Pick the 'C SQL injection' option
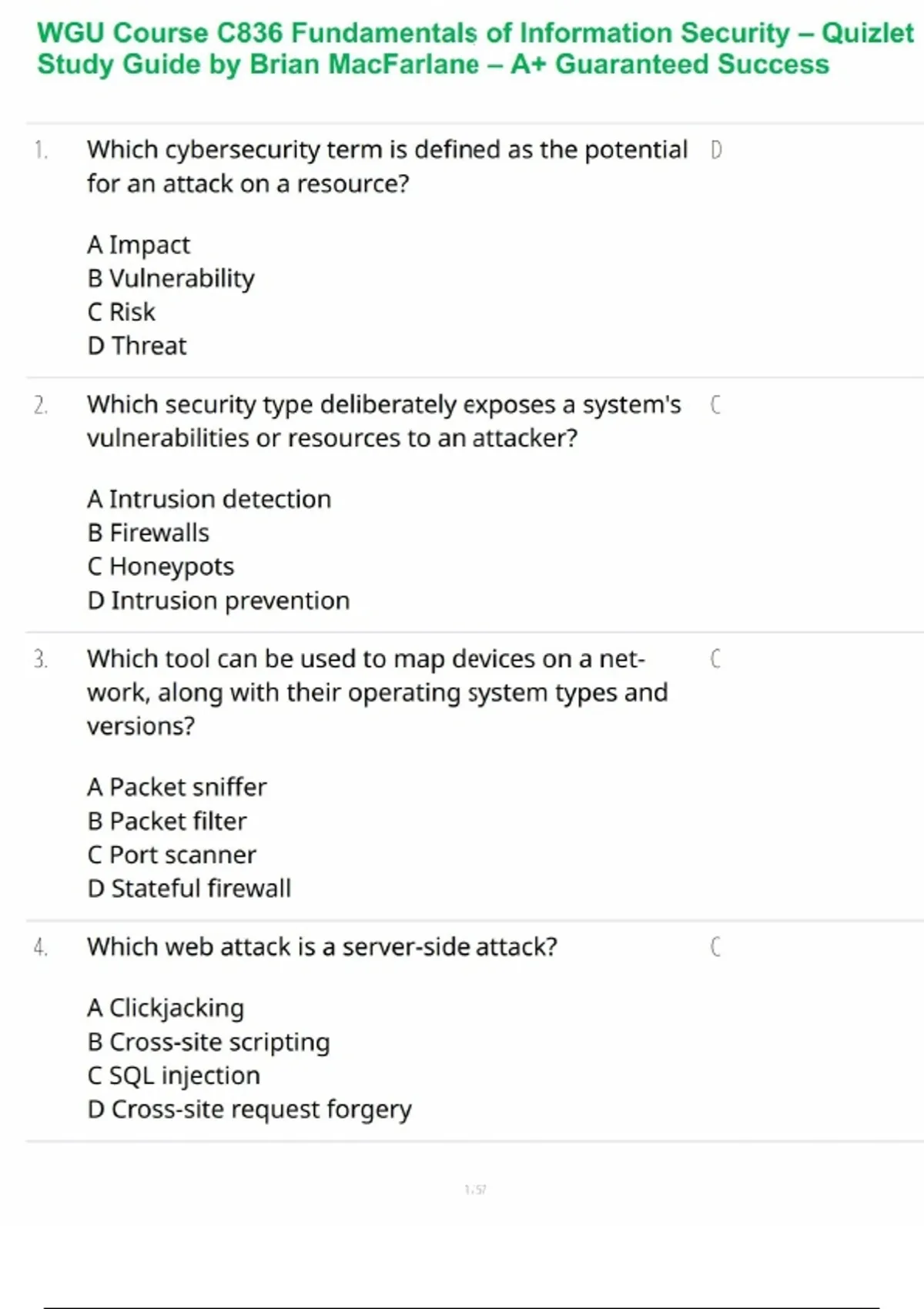The width and height of the screenshot is (924, 1309). pyautogui.click(x=174, y=1076)
